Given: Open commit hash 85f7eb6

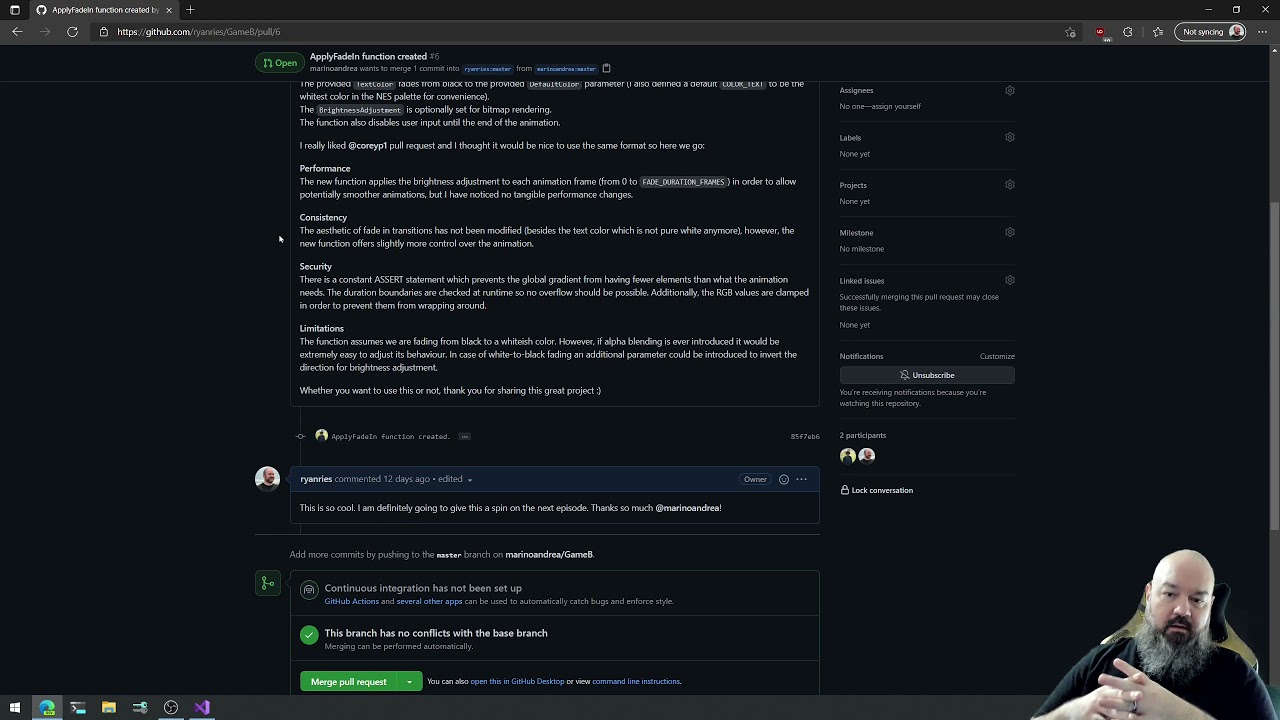Looking at the screenshot, I should click(805, 437).
